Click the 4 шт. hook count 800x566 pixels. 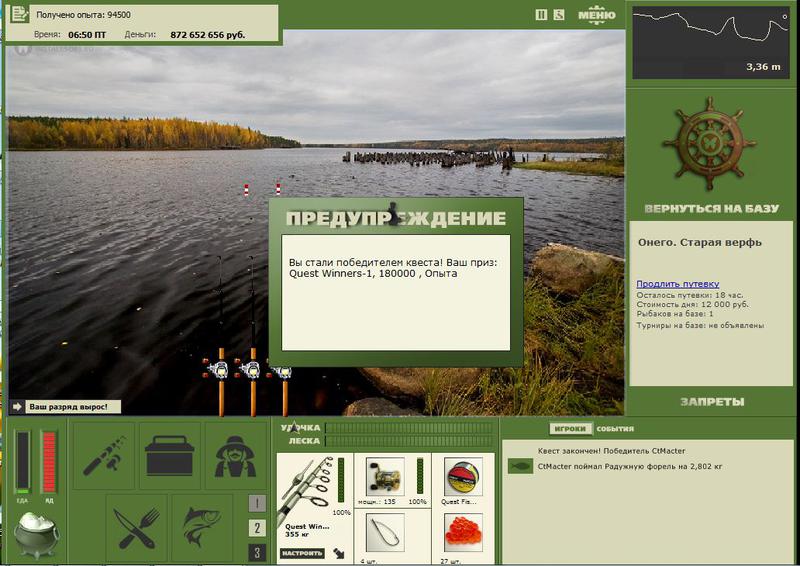point(368,561)
